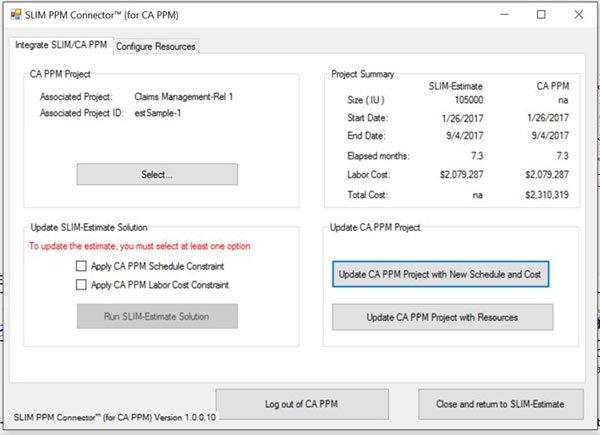Click the CA PPM Total Cost $2,310,319
The image size is (600, 435).
coord(547,195)
